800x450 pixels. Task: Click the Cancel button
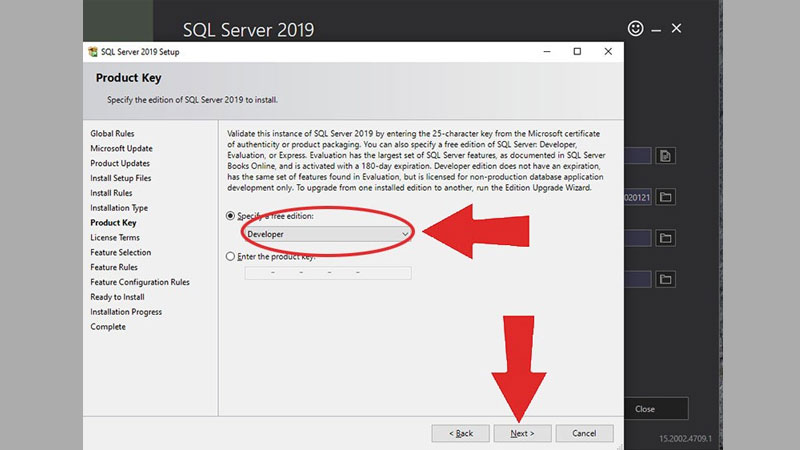click(584, 433)
